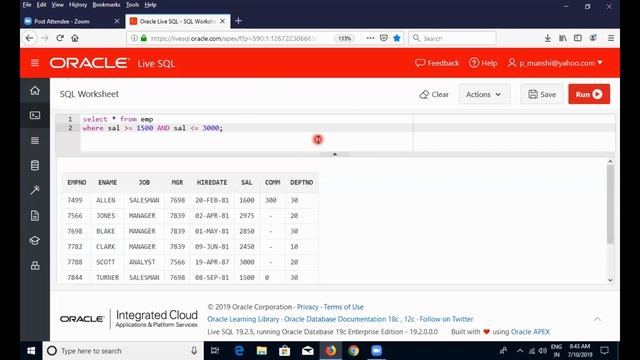640x360 pixels.
Task: Open Task View on the taskbar
Action: coord(215,351)
